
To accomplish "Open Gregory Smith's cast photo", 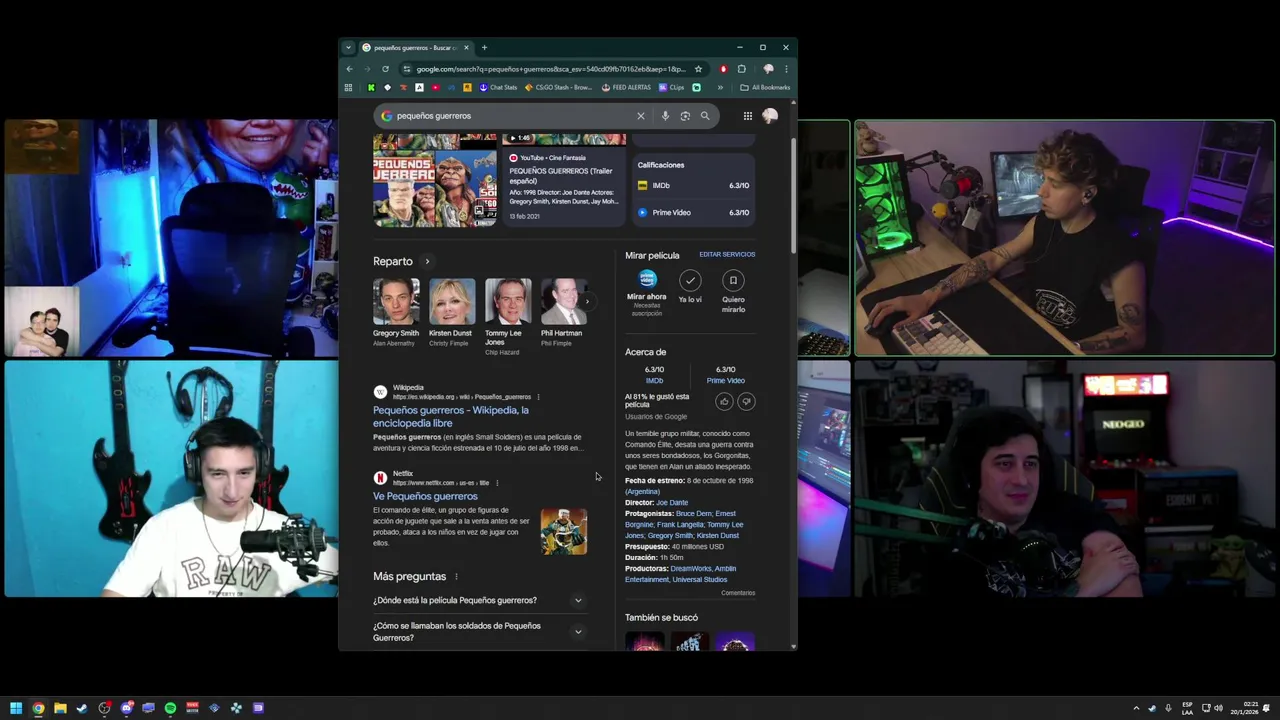I will (396, 301).
